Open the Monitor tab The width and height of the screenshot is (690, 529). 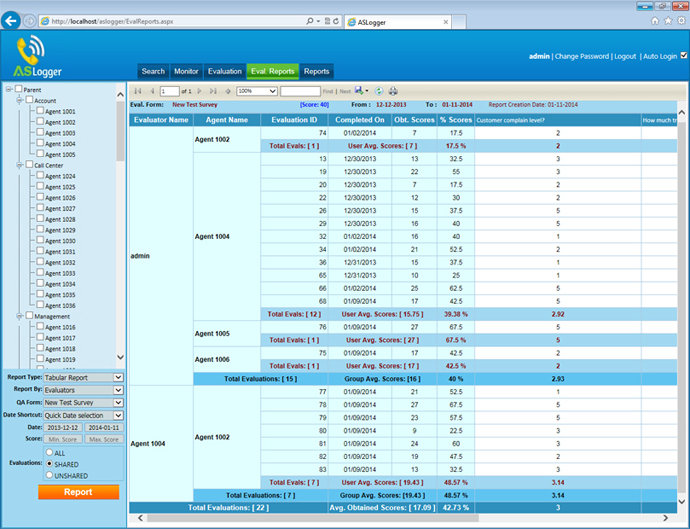point(185,71)
